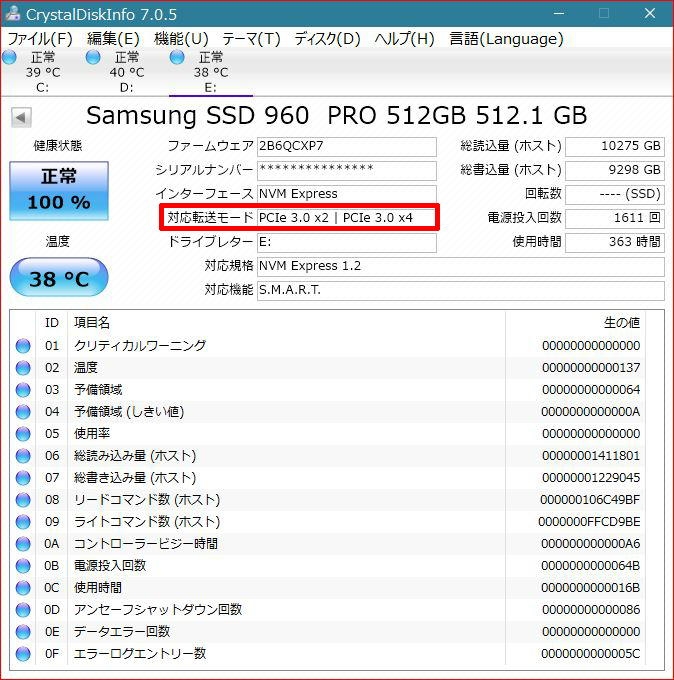Switch to the C: disk tab
Image resolution: width=674 pixels, height=680 pixels.
click(42, 72)
